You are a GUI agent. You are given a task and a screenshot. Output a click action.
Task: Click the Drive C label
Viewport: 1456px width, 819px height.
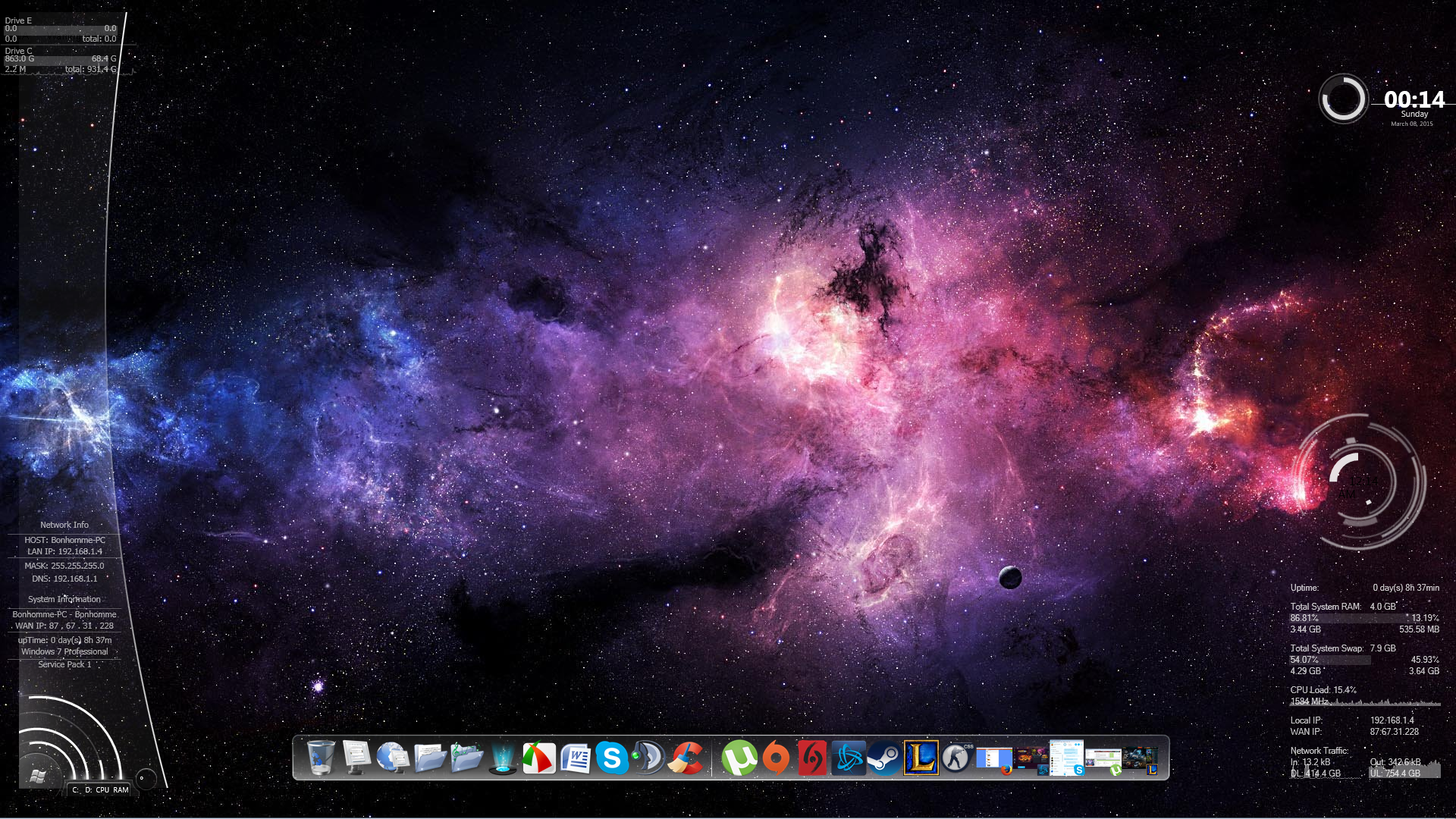(18, 51)
